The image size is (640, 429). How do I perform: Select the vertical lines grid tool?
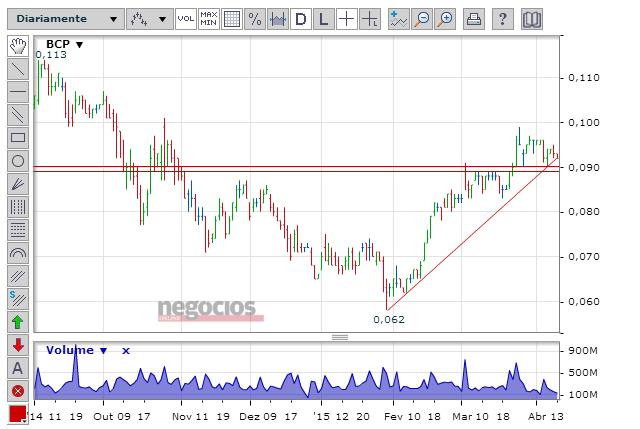pyautogui.click(x=18, y=207)
